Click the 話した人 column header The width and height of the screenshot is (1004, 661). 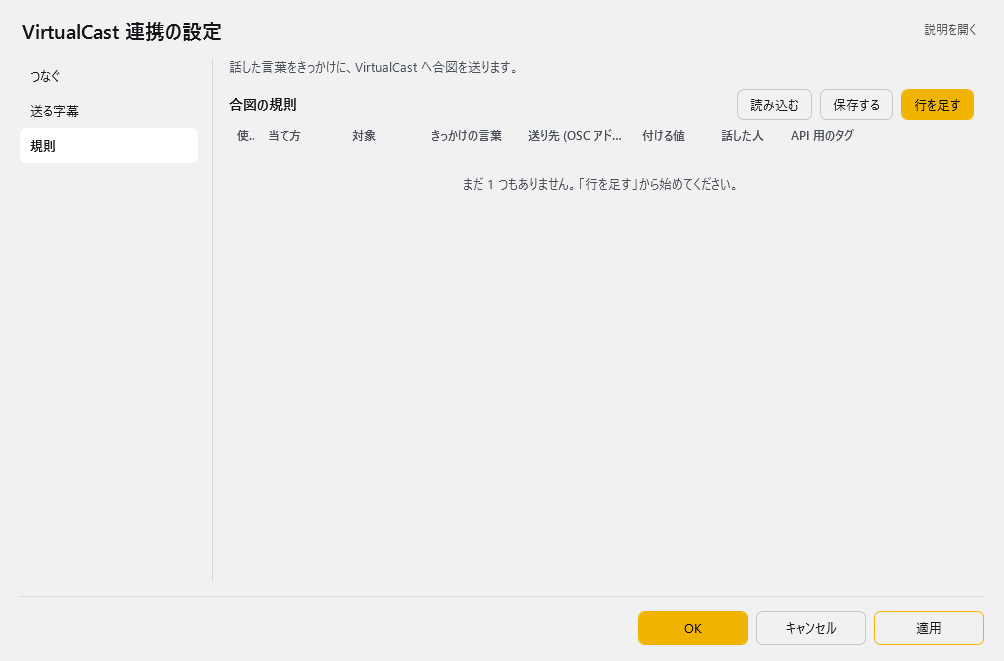click(742, 136)
